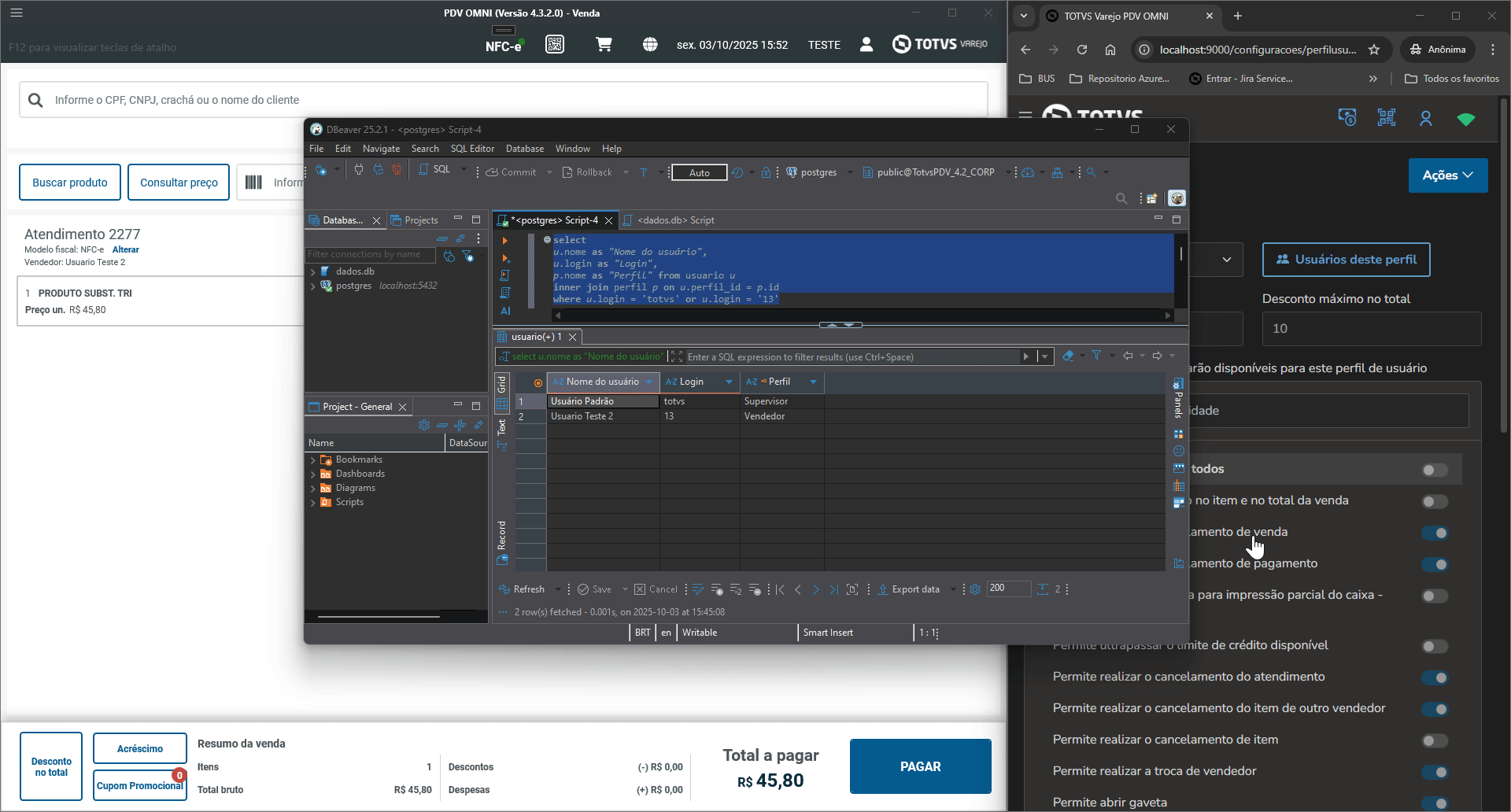Screen dimensions: 1511x812
Task: Click the customer search field for CPF, CNPJ
Action: [504, 100]
